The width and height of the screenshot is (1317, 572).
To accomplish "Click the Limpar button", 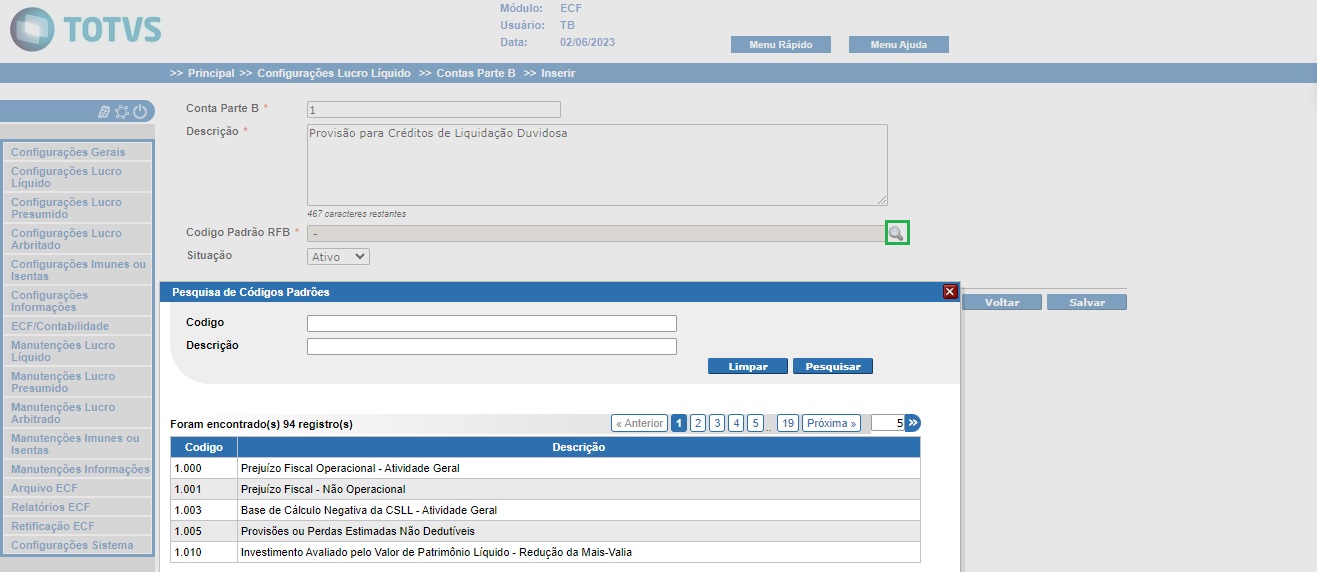I will (x=748, y=367).
